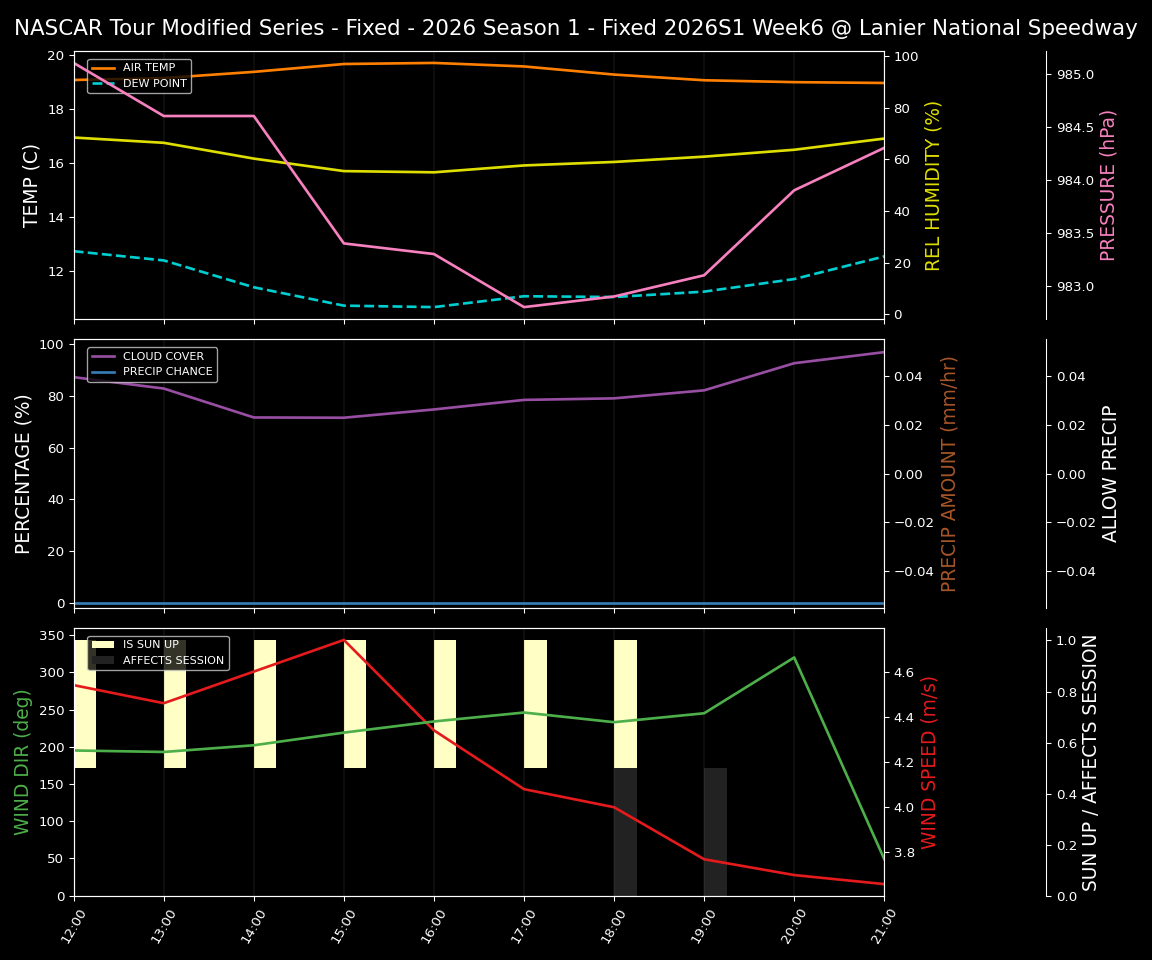Toggle the CLOUD COVER legend entry
Screen dimensions: 1152x960
(167, 356)
